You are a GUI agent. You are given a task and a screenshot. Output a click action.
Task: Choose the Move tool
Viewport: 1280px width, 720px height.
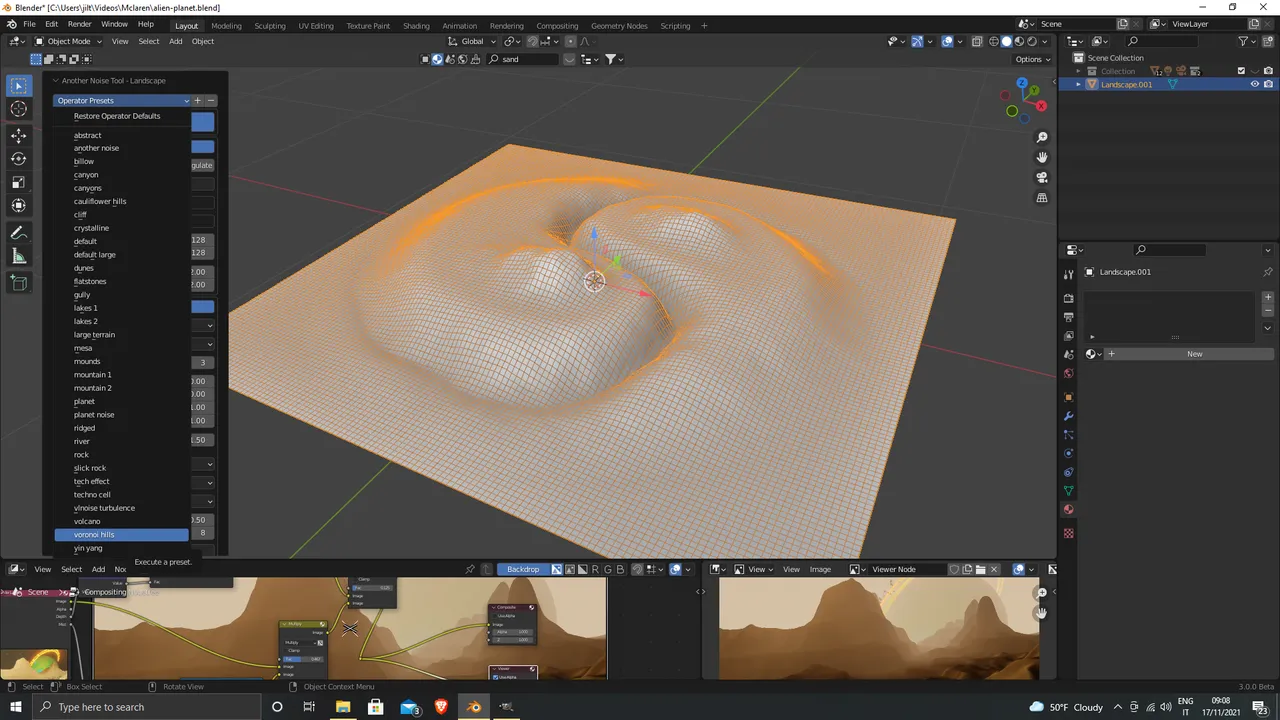pos(19,135)
